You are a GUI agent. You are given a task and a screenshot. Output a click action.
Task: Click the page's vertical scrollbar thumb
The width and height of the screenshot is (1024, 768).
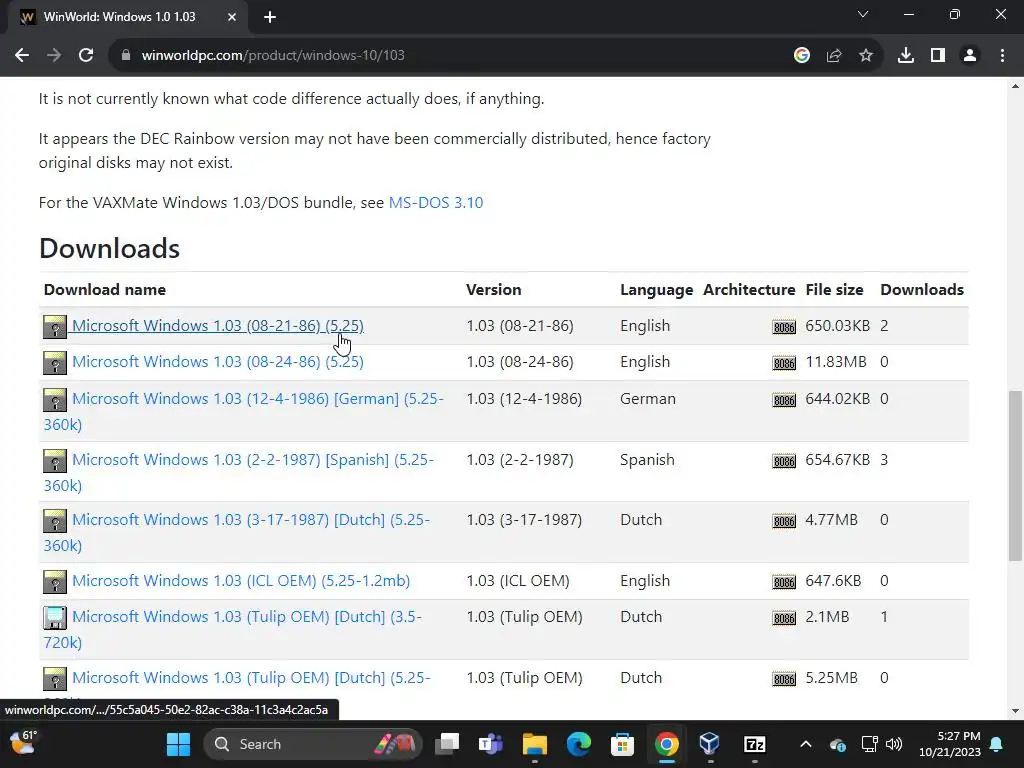tap(1016, 475)
